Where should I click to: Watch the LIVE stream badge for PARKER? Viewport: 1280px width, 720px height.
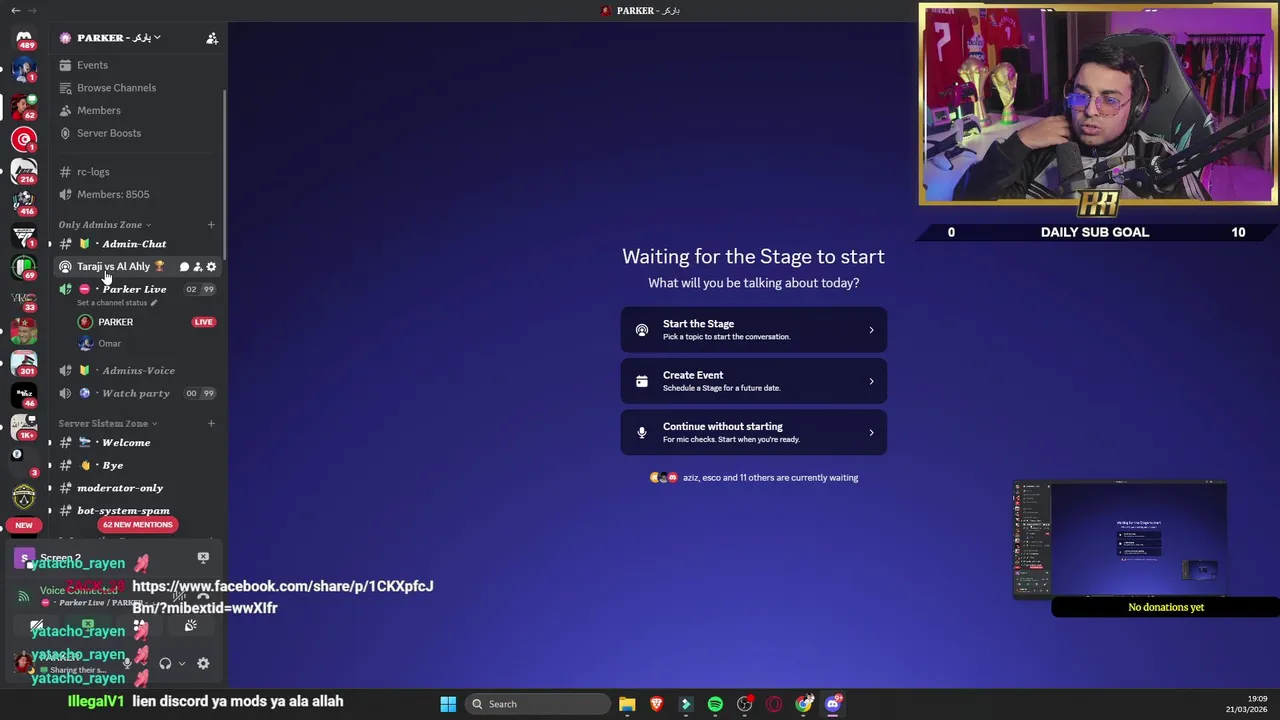coord(203,322)
